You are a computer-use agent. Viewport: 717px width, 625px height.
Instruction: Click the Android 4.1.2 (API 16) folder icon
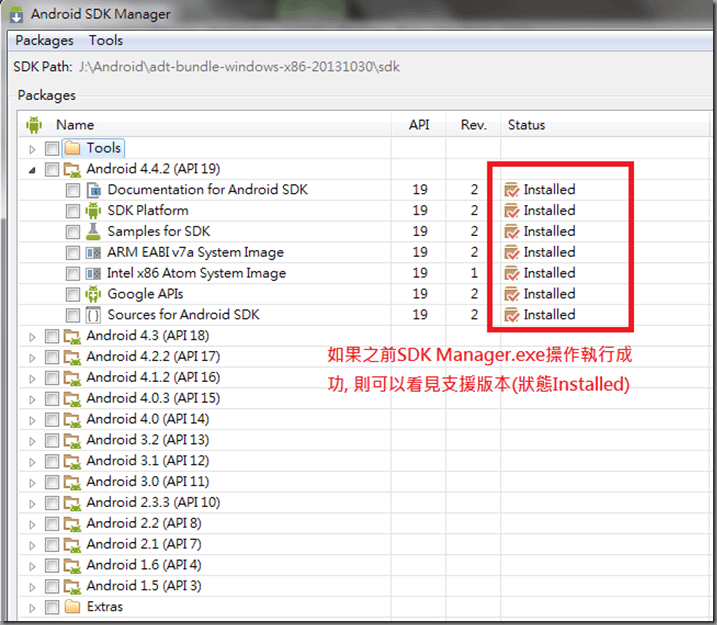click(72, 378)
